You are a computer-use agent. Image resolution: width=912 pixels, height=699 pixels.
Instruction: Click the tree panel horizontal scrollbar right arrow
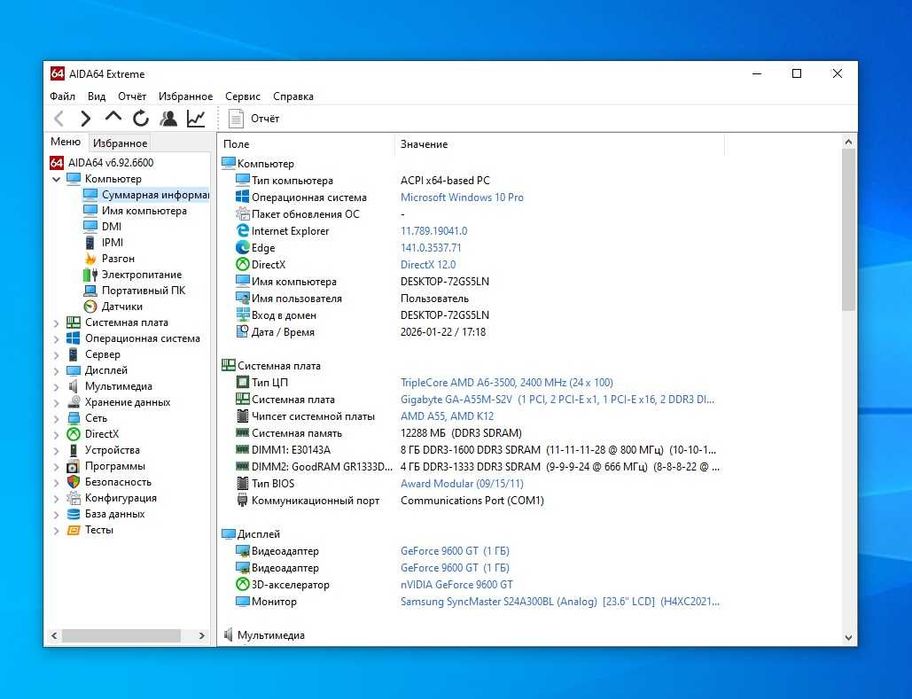[x=202, y=636]
